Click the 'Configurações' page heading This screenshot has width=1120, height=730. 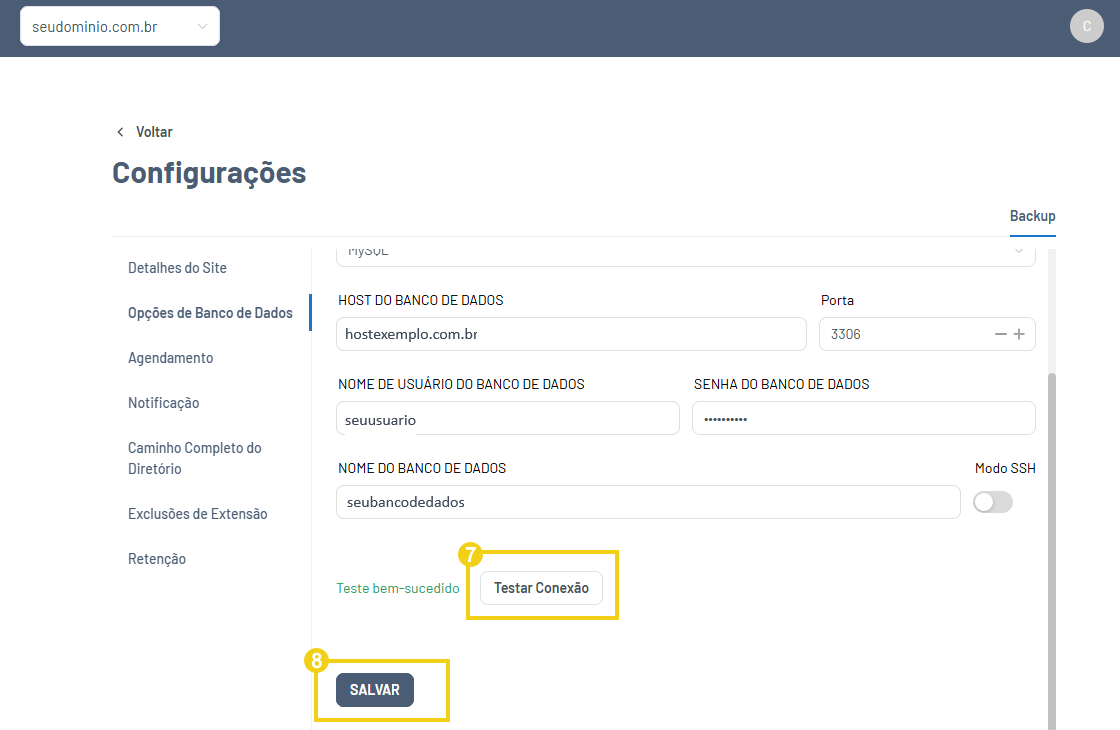[209, 173]
